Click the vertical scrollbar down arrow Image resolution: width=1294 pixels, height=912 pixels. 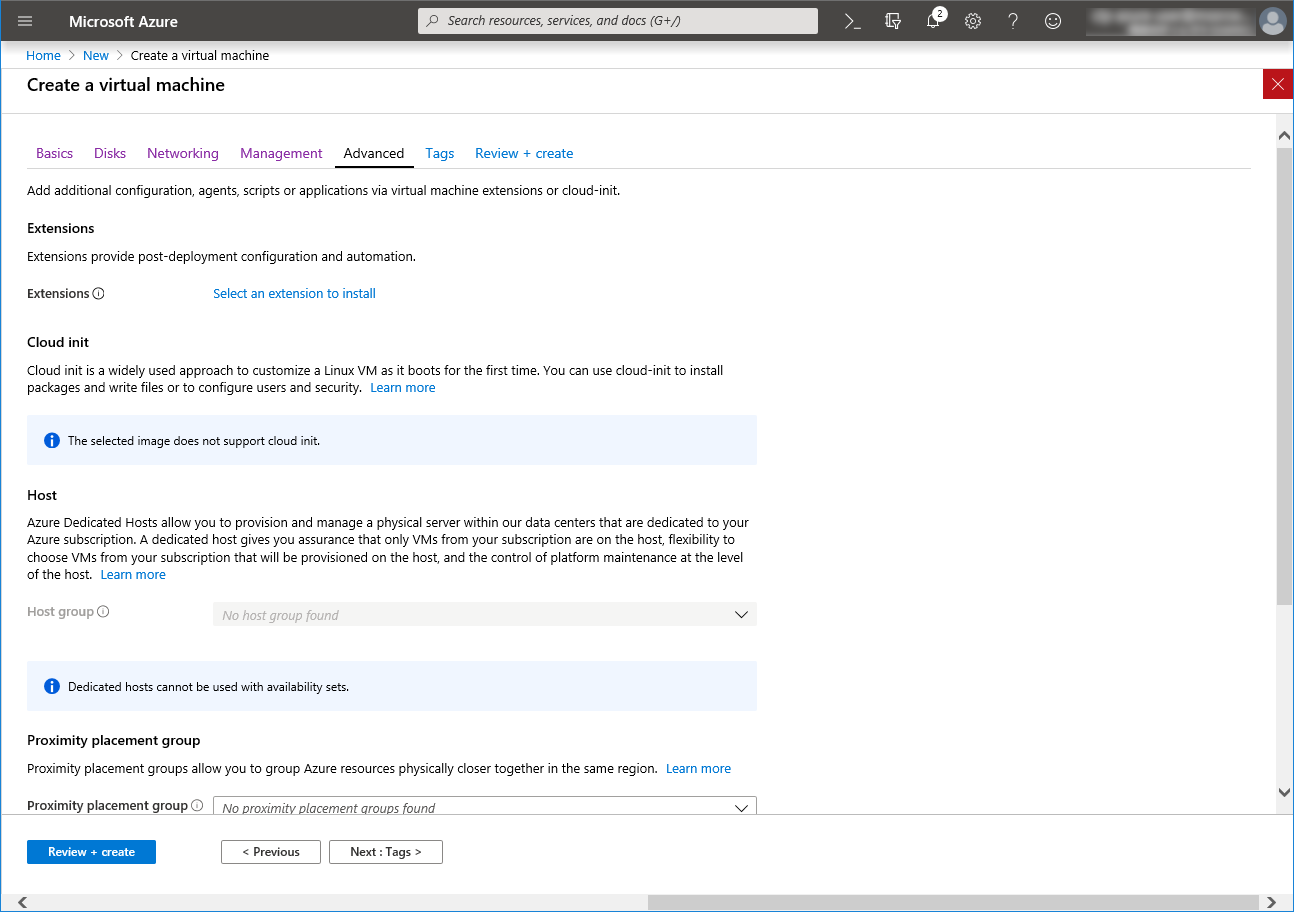(1284, 792)
